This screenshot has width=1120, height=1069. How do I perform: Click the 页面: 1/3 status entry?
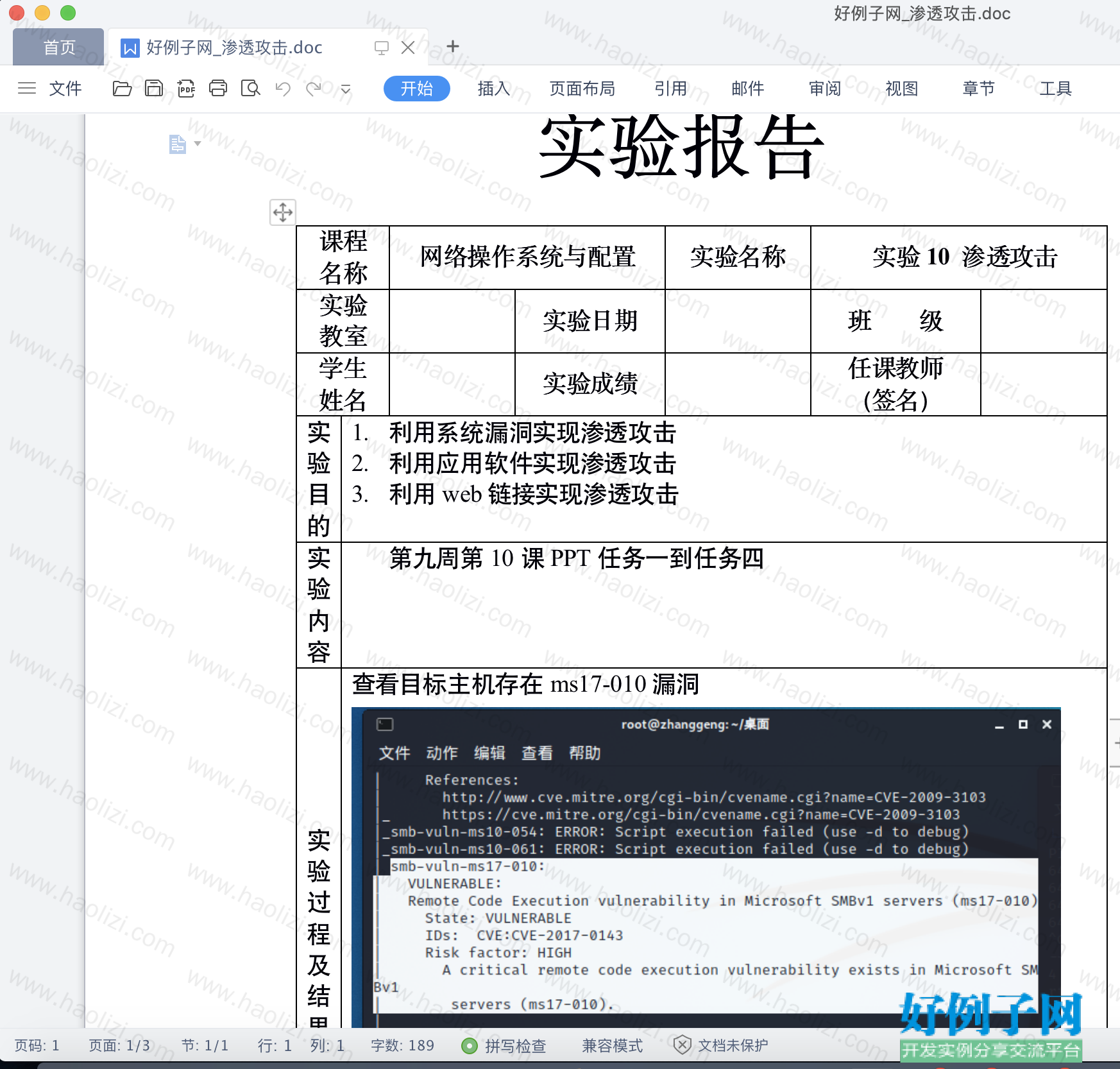(120, 1046)
